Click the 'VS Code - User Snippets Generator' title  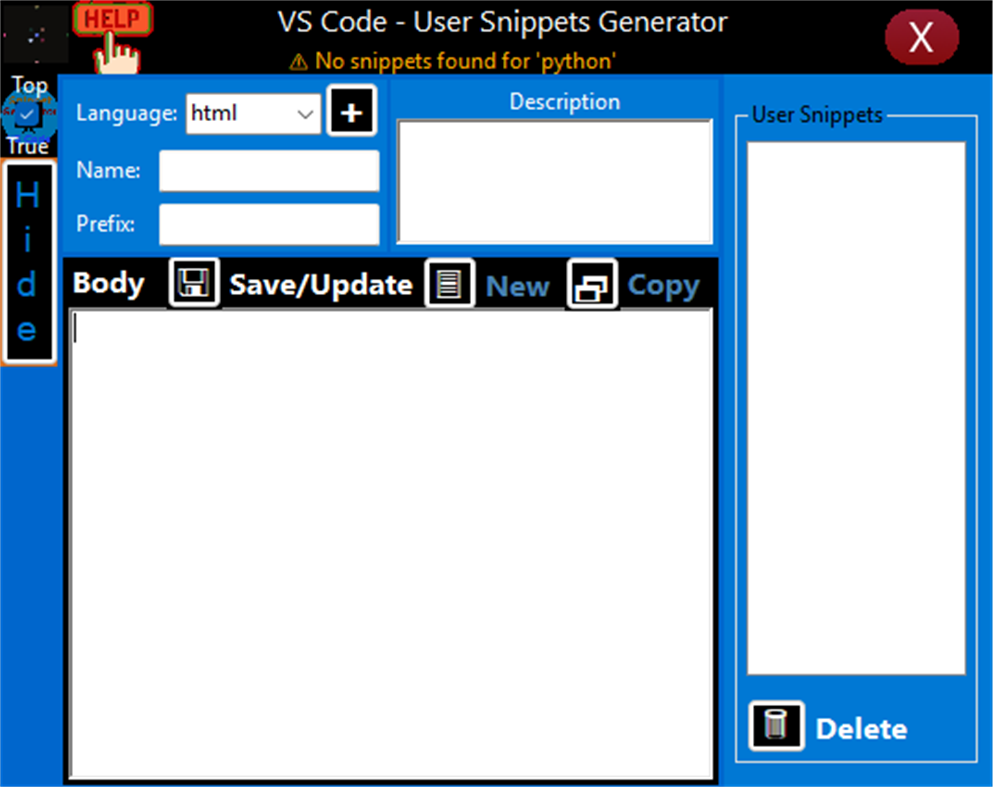click(502, 22)
